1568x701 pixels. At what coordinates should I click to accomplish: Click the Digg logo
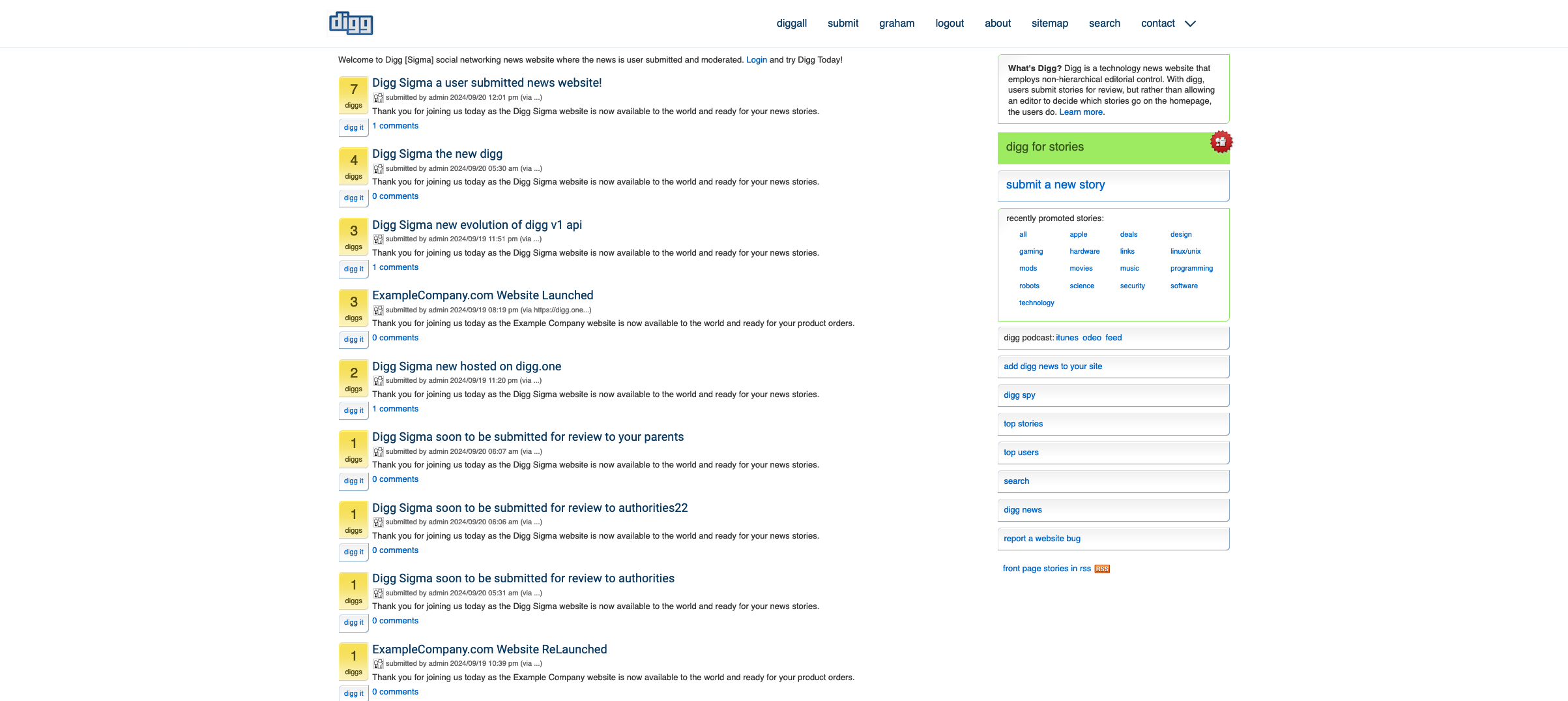[x=349, y=23]
